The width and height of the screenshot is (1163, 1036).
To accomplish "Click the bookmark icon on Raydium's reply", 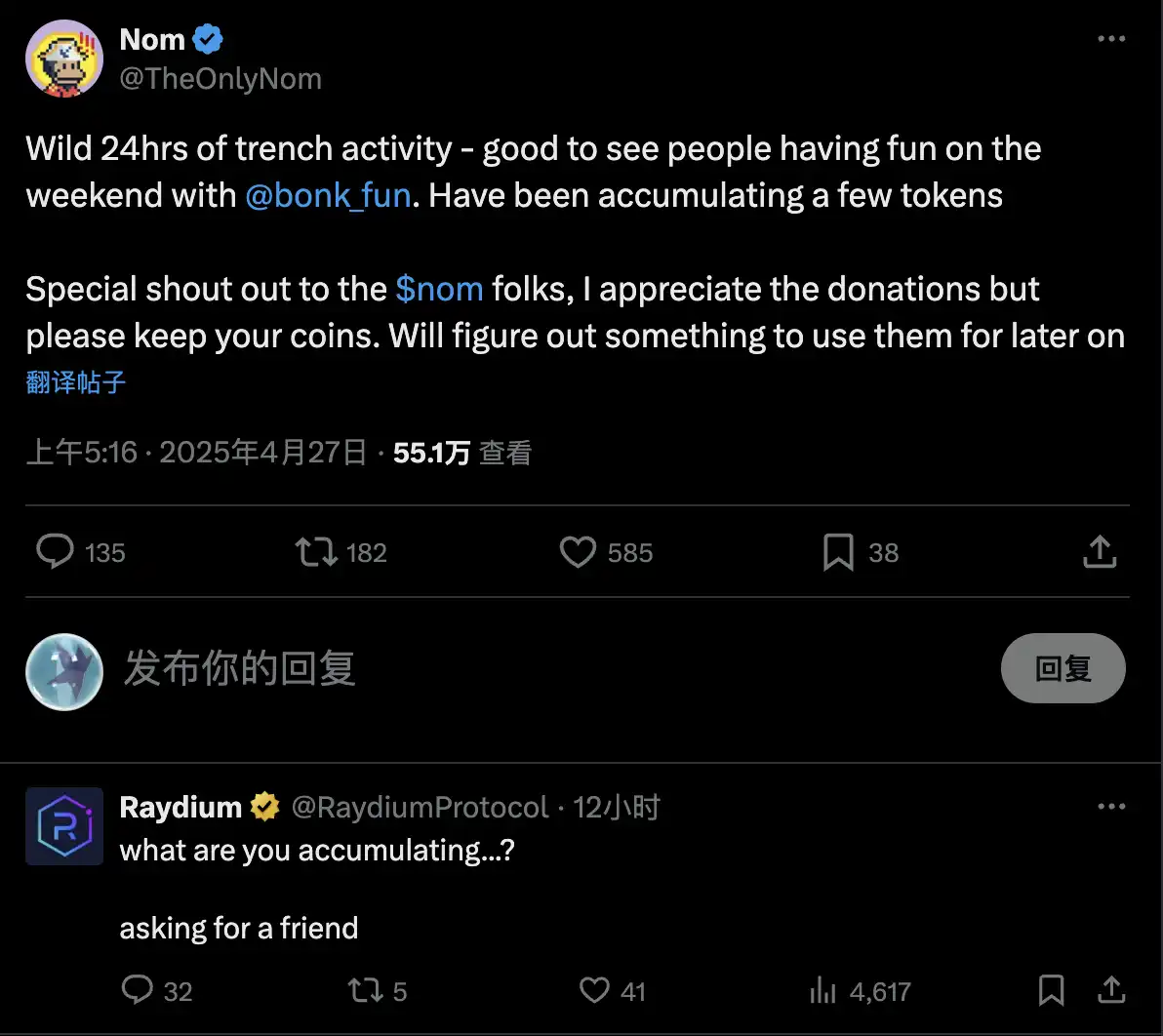I will click(x=1051, y=990).
